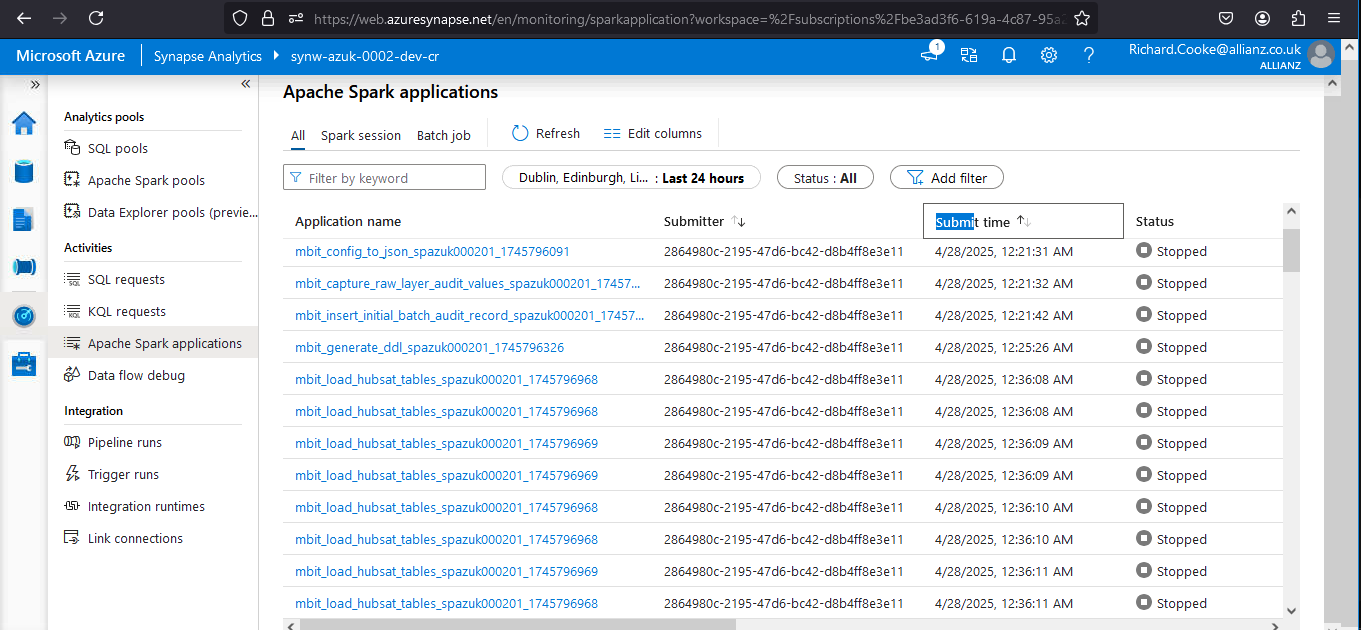
Task: Click the Edit columns button
Action: click(653, 133)
